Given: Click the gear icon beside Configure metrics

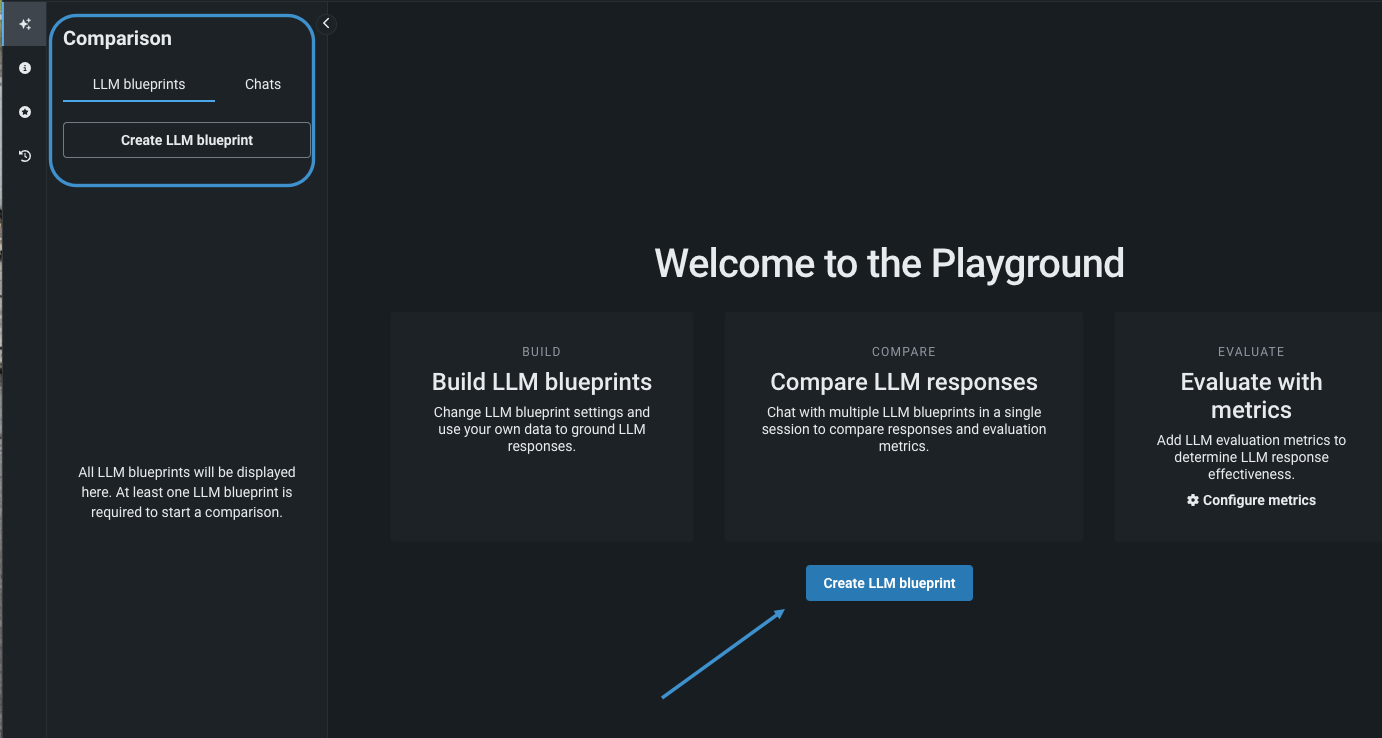Looking at the screenshot, I should click(x=1192, y=500).
